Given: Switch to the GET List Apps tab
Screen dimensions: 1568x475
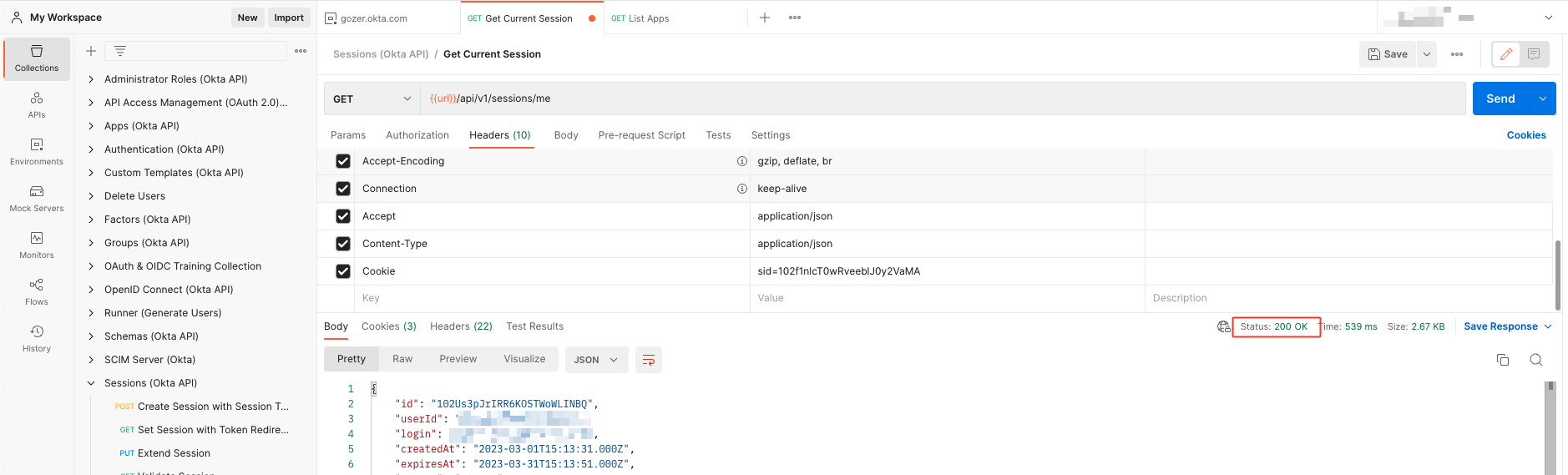Looking at the screenshot, I should (x=640, y=18).
